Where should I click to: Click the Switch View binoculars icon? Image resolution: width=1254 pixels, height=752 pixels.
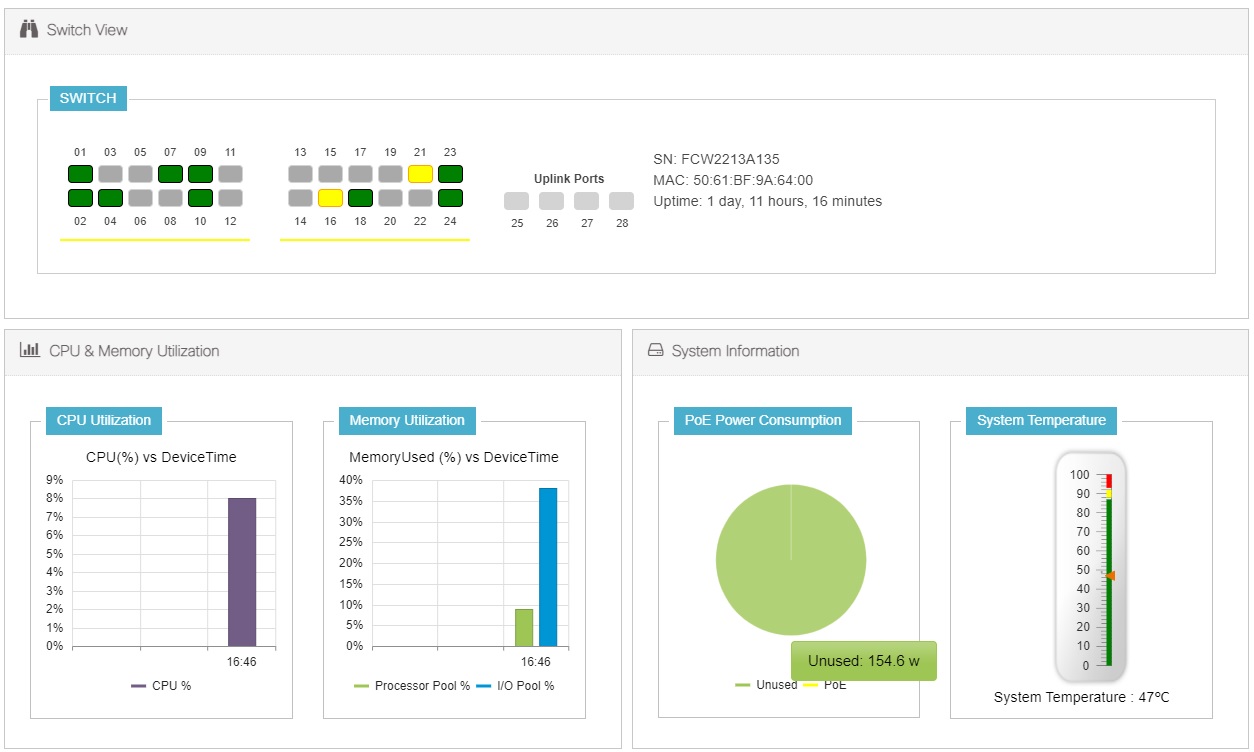click(29, 29)
